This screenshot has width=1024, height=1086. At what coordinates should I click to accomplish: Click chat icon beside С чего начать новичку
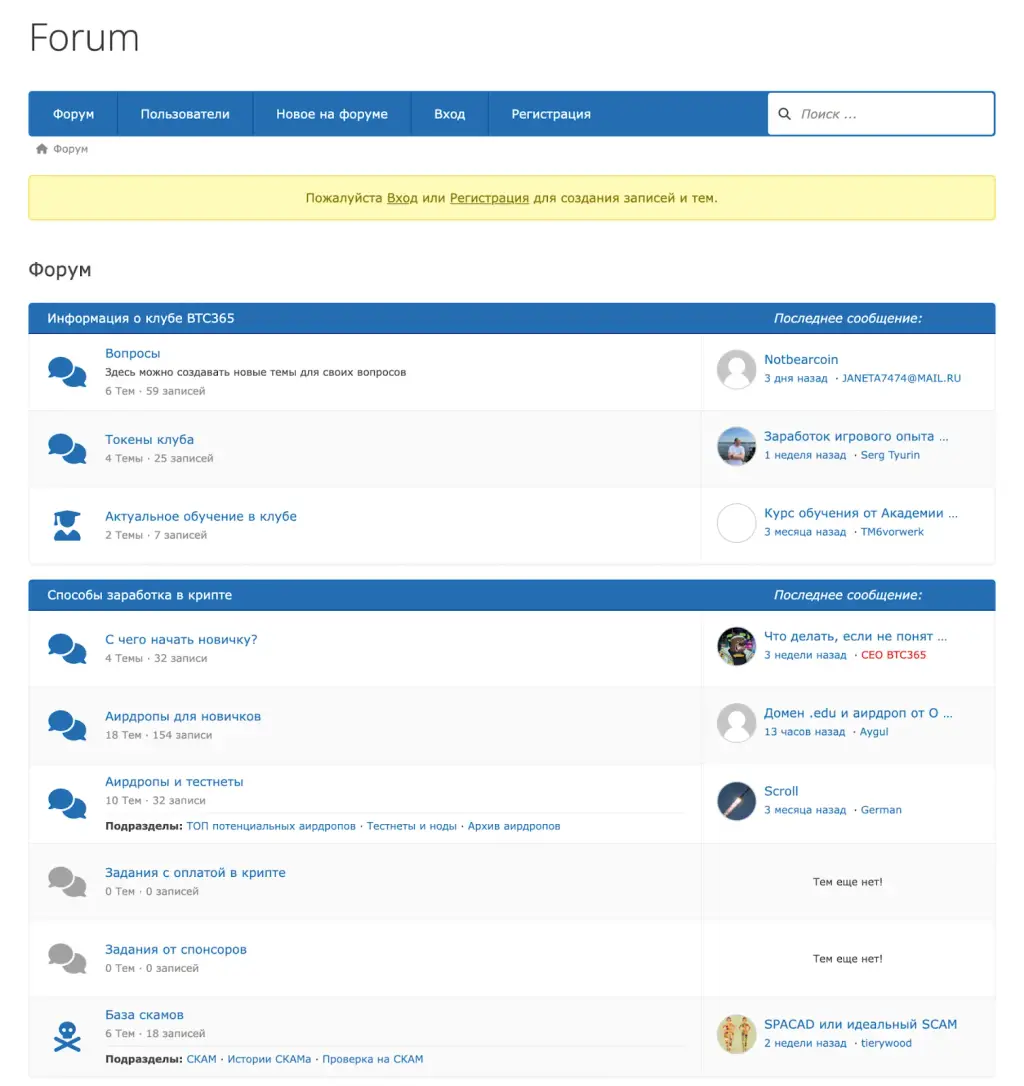(67, 649)
